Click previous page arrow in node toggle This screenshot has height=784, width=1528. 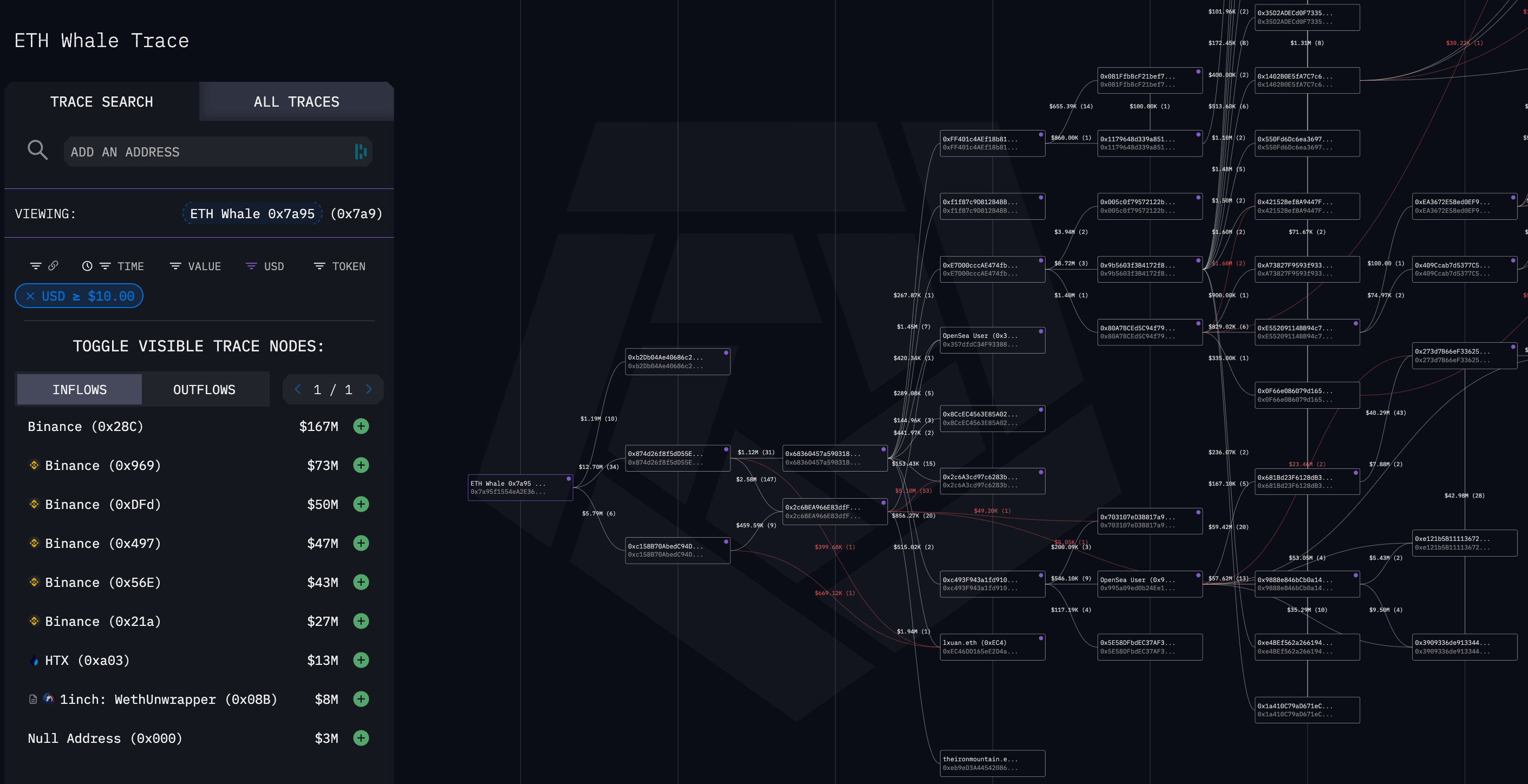pos(297,389)
